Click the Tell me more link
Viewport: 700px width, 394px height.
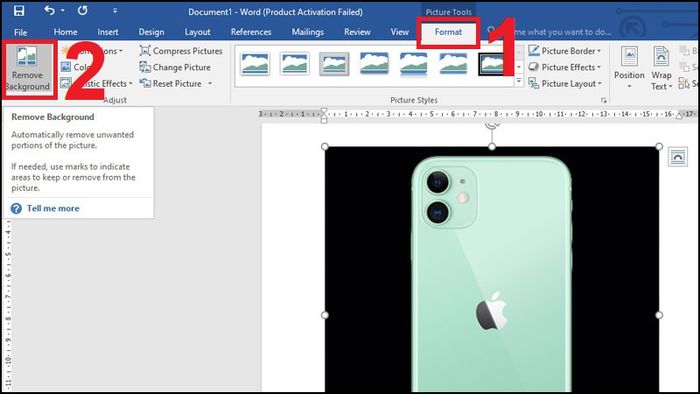coord(53,208)
